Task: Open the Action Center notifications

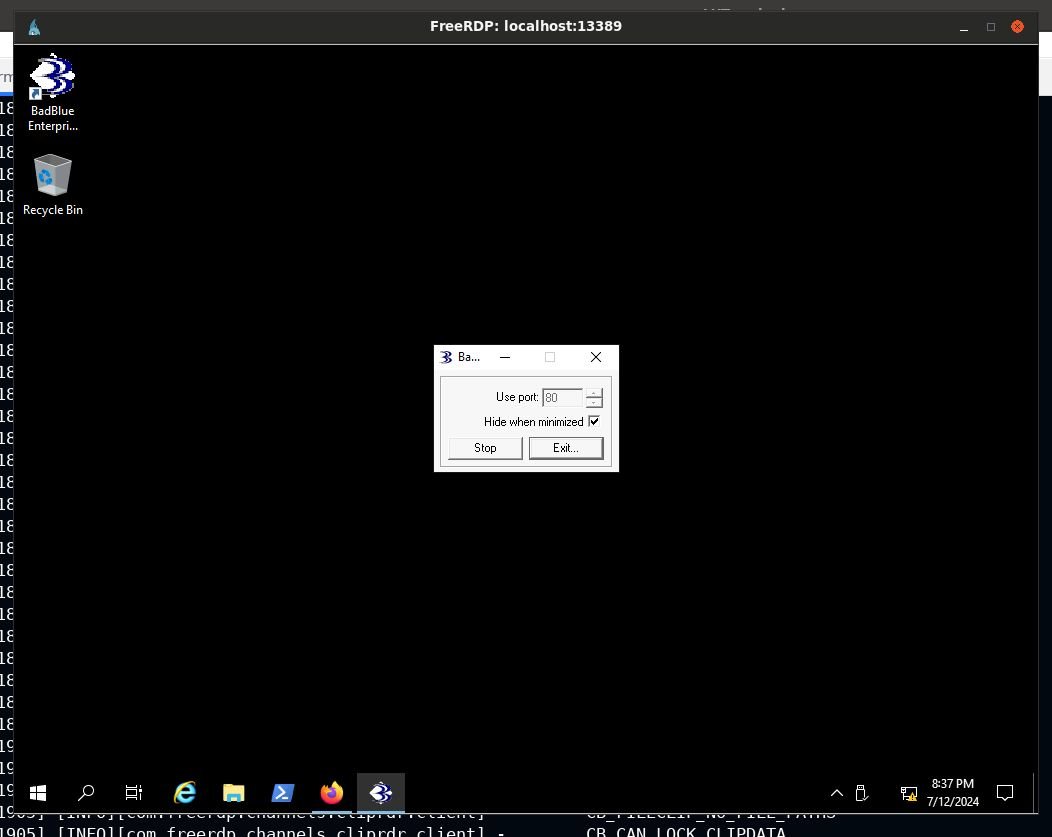Action: click(1004, 793)
